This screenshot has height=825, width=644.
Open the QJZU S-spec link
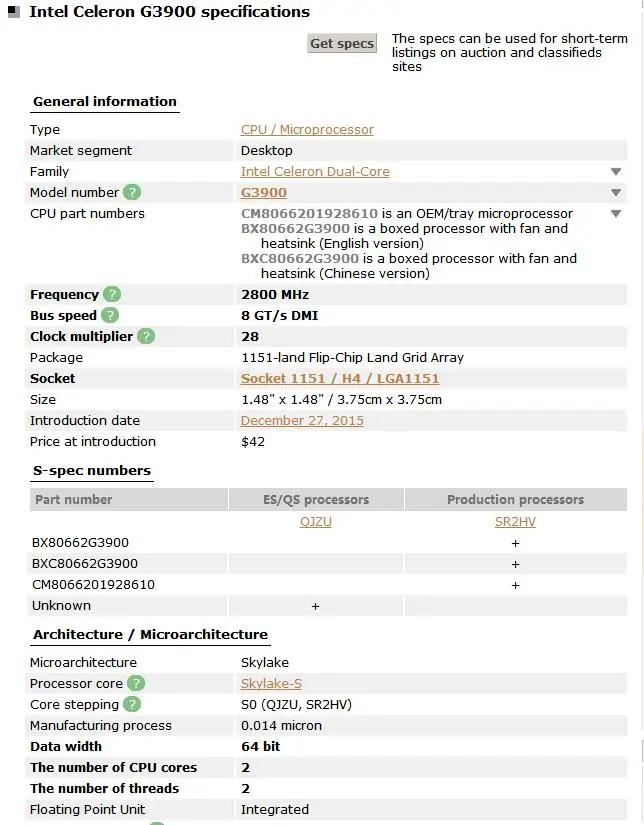(x=315, y=522)
